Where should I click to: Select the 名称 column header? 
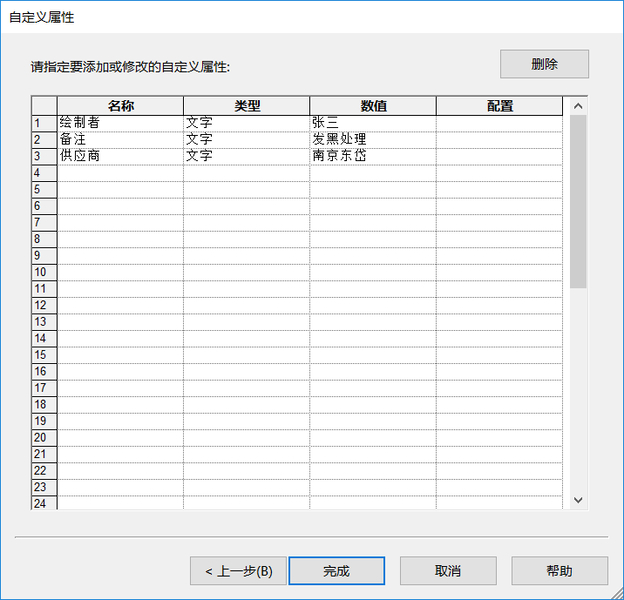coord(121,106)
